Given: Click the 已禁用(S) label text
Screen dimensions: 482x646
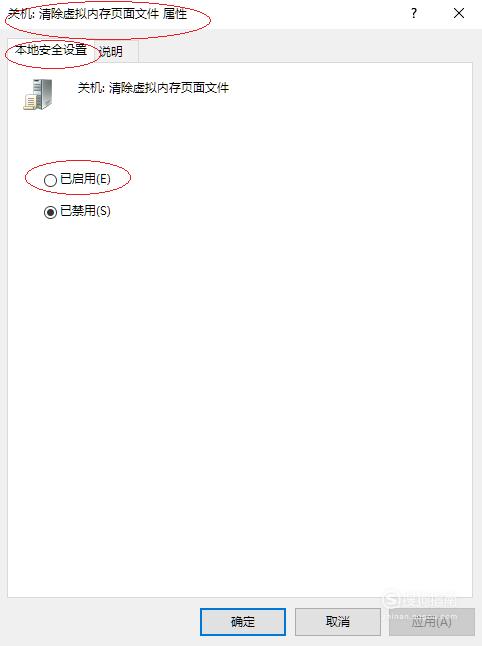Looking at the screenshot, I should (x=85, y=211).
